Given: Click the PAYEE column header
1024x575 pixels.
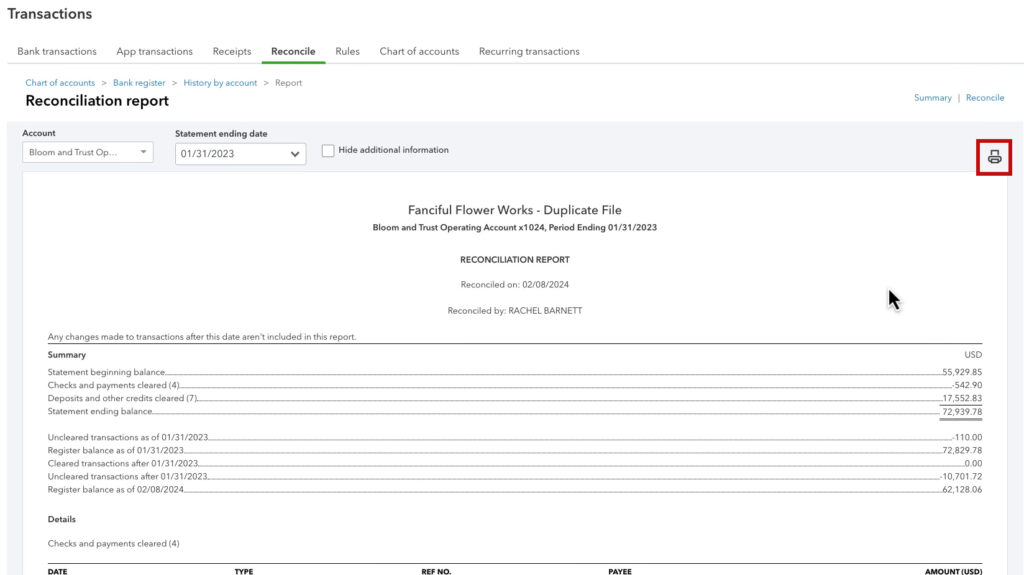Looking at the screenshot, I should pos(620,571).
